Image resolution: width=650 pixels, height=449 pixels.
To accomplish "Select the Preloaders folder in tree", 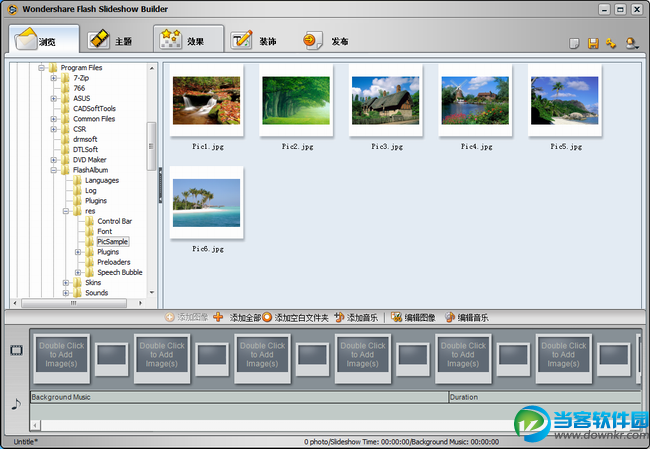I will point(113,262).
